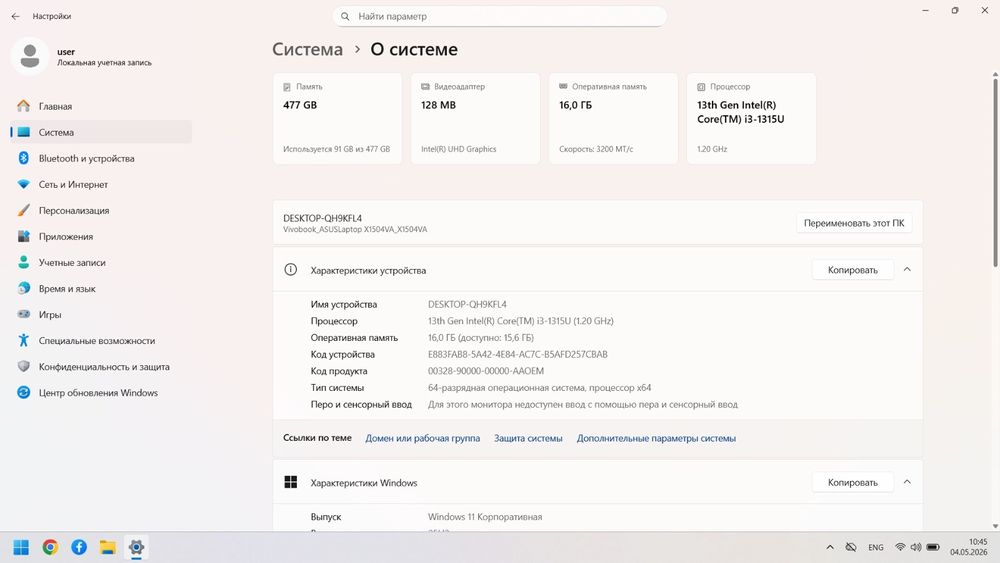Viewport: 1000px width, 563px height.
Task: Click the Найти параметр search field
Action: point(499,17)
